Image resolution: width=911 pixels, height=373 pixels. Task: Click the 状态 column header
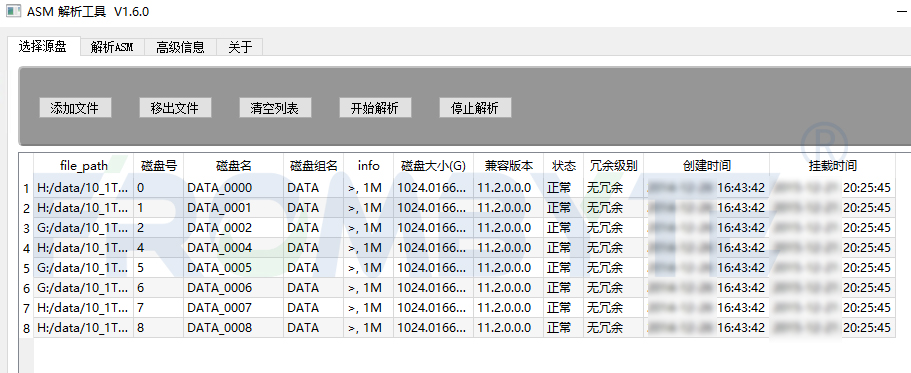(564, 166)
